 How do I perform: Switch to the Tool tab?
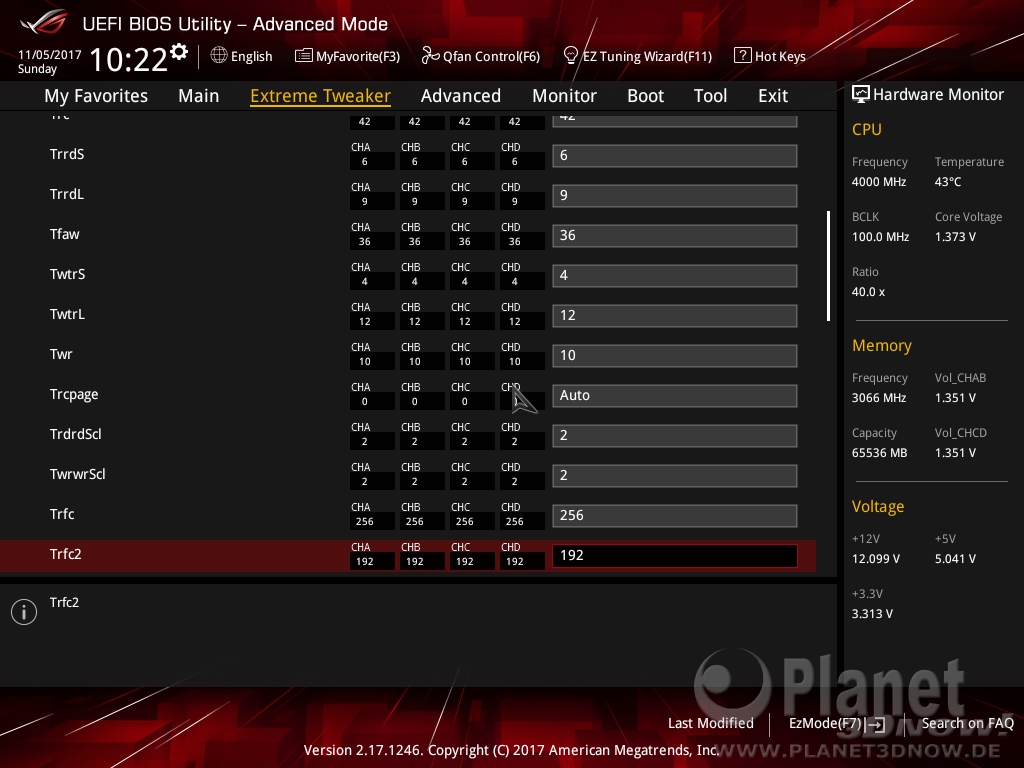point(710,96)
